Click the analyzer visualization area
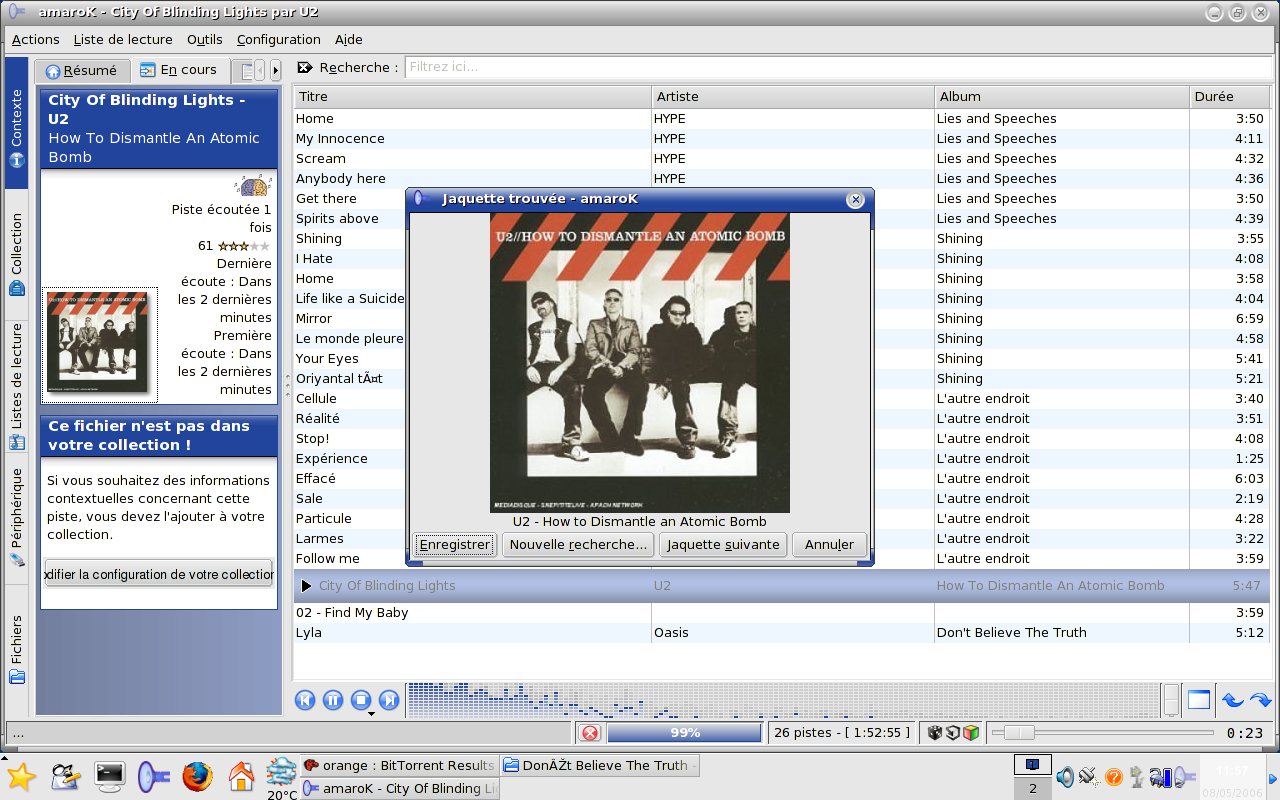This screenshot has width=1280, height=800. [x=784, y=700]
